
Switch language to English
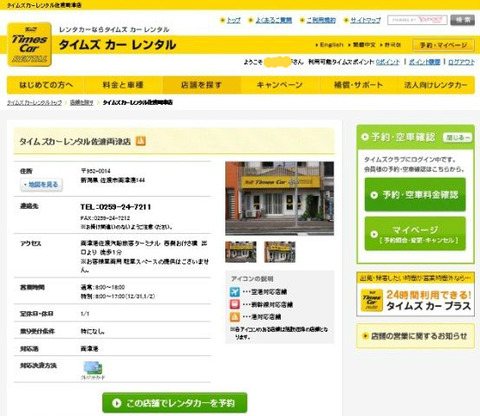331,45
